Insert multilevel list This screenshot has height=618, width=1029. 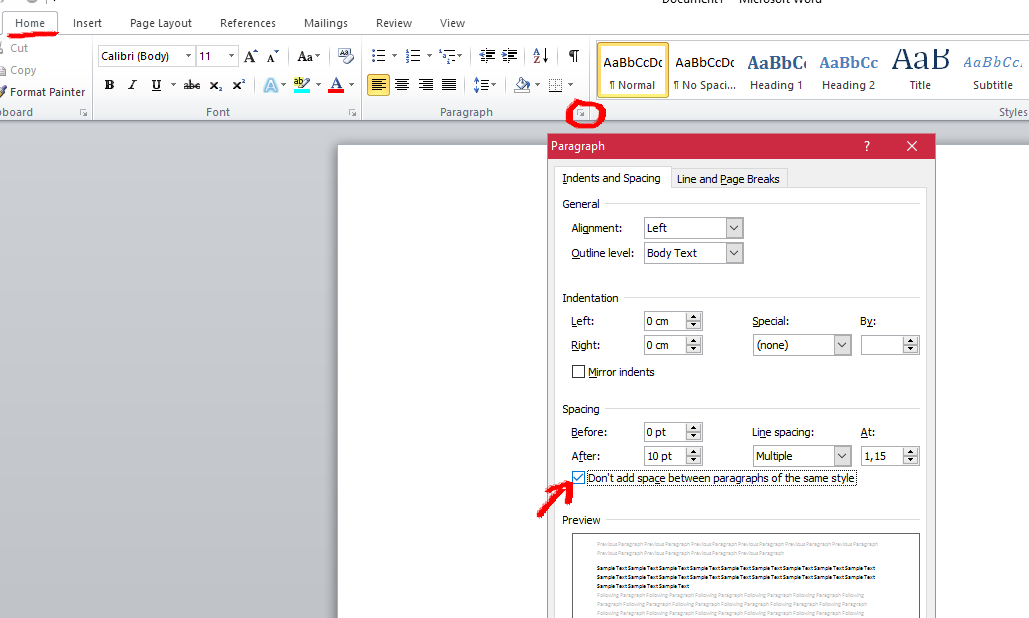coord(447,56)
